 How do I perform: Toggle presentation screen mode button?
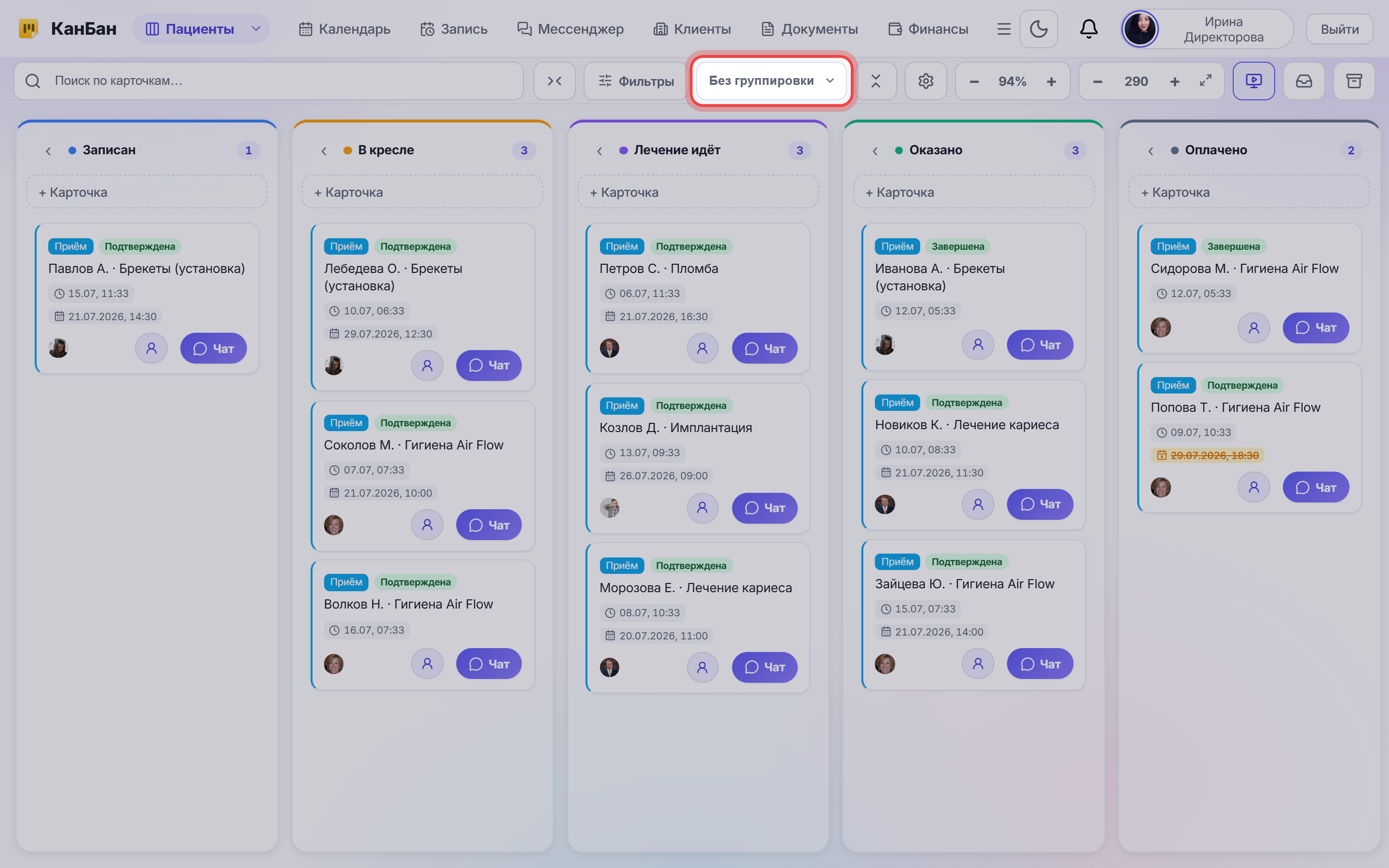[x=1253, y=81]
